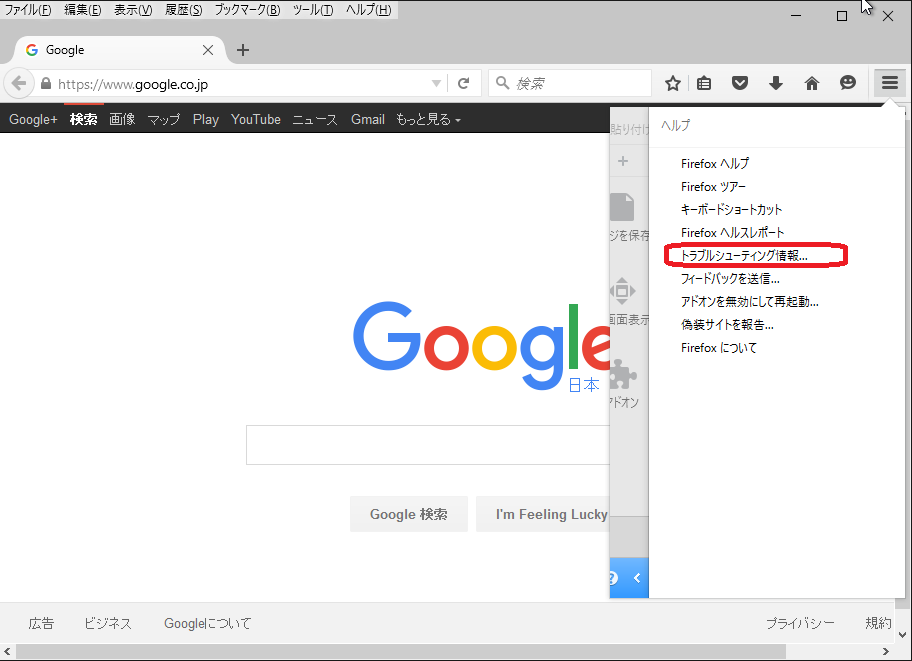Click the scrollbar right arrow
912x661 pixels.
click(x=886, y=651)
